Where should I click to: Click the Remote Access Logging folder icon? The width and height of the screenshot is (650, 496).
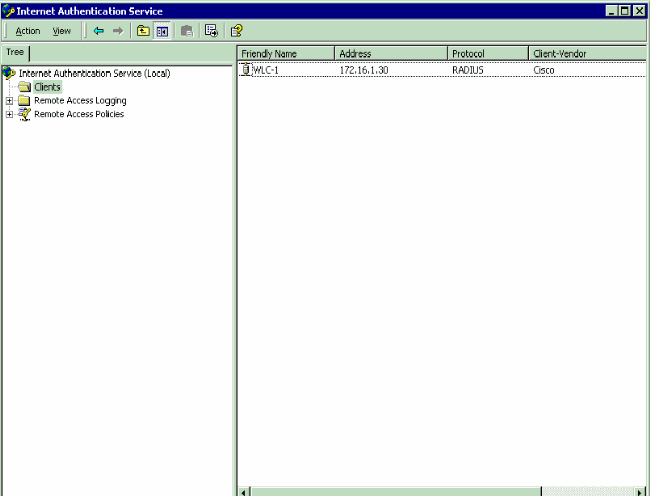24,101
